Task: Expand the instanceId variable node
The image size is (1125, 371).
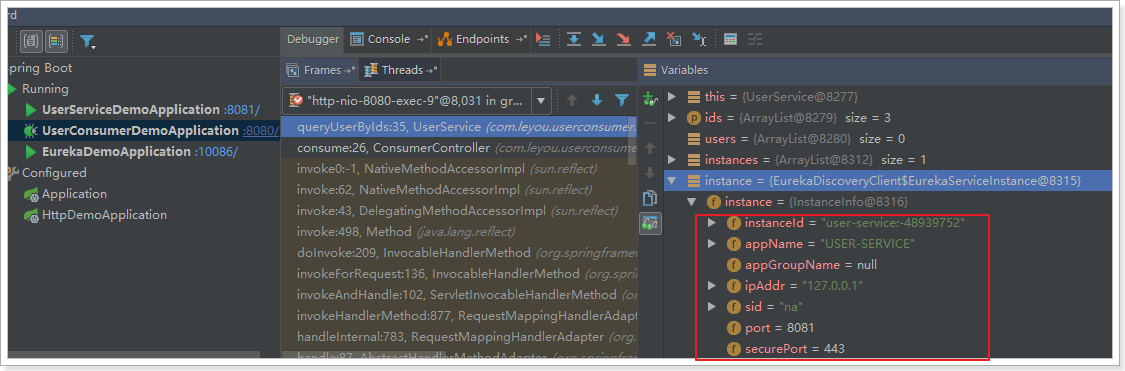Action: pos(711,223)
